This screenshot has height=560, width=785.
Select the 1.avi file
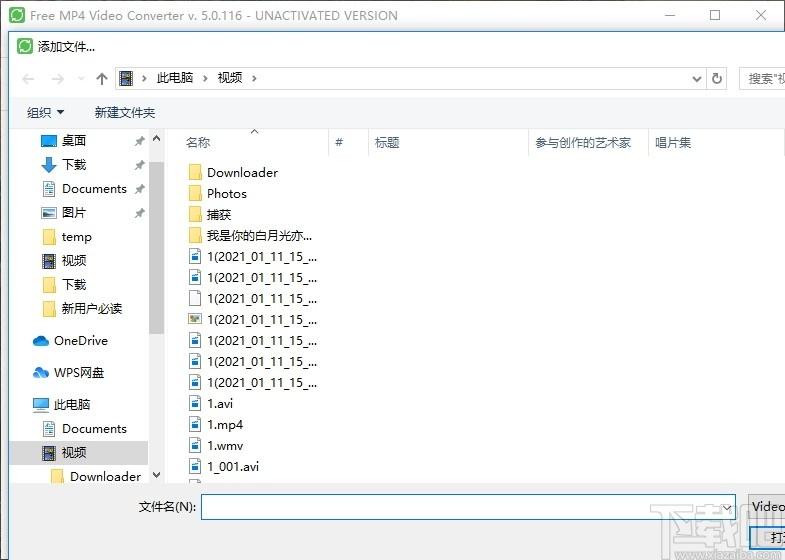click(220, 404)
